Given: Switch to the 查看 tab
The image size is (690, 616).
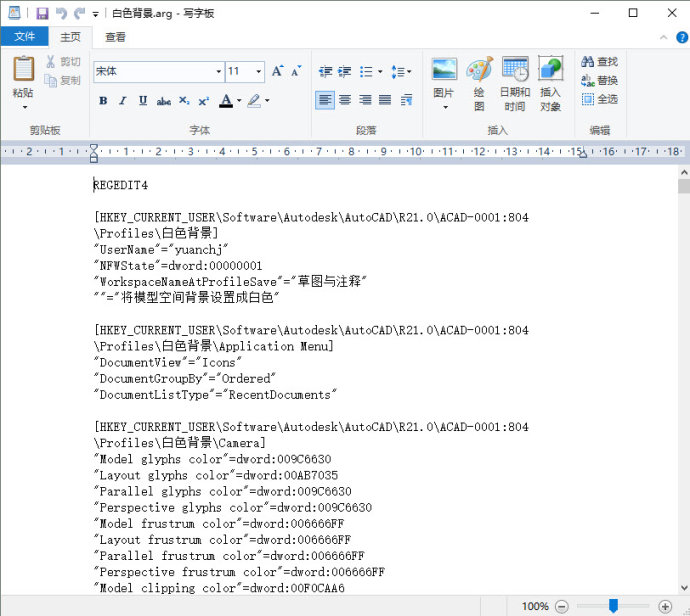Looking at the screenshot, I should pyautogui.click(x=115, y=37).
